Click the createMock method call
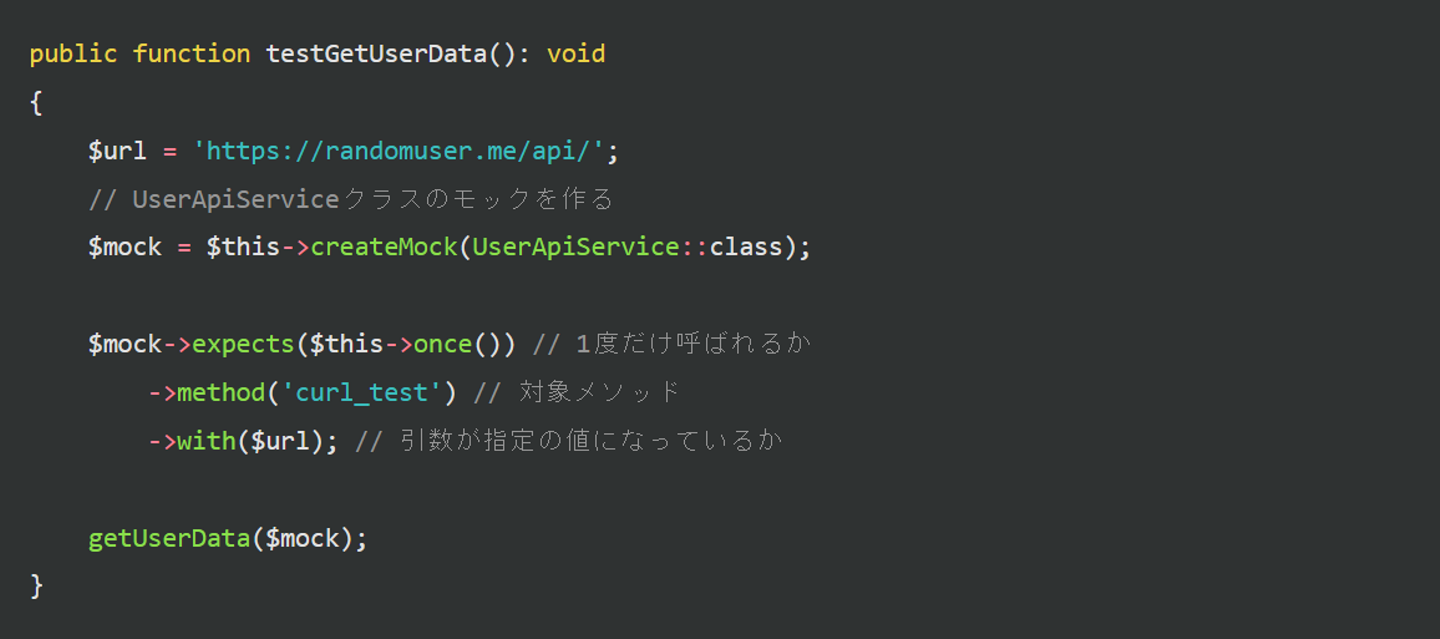Screen dimensions: 1440x639 pos(384,247)
